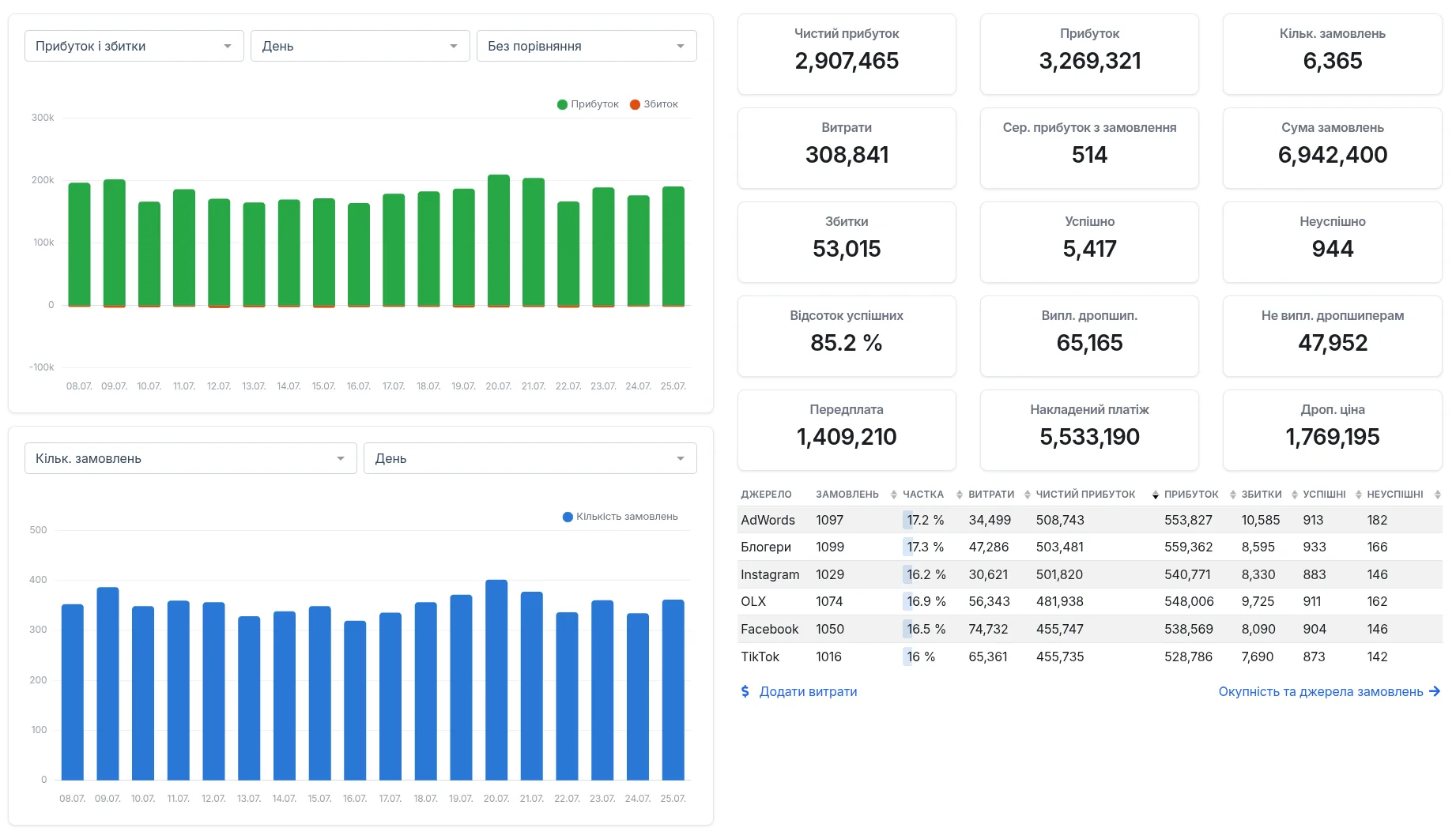Click the Додати витрати link
This screenshot has width=1456, height=839.
click(799, 691)
